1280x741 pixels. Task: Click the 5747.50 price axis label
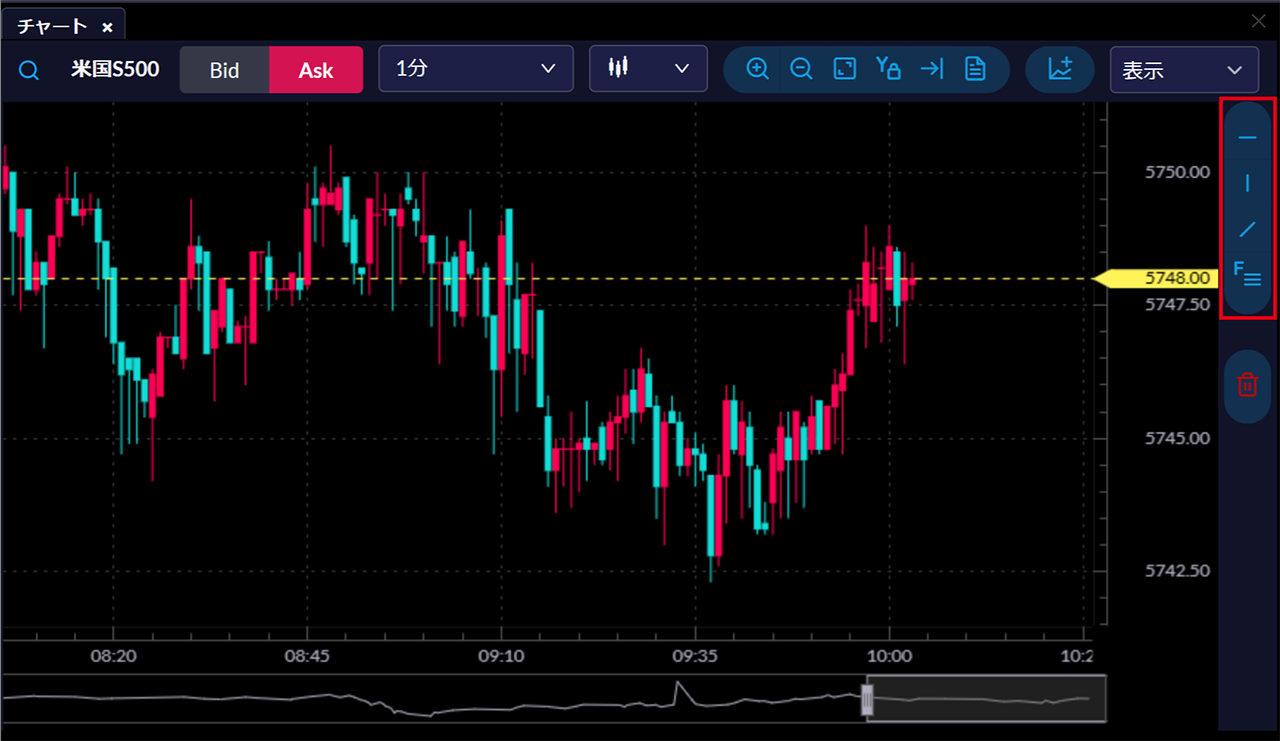point(1177,304)
